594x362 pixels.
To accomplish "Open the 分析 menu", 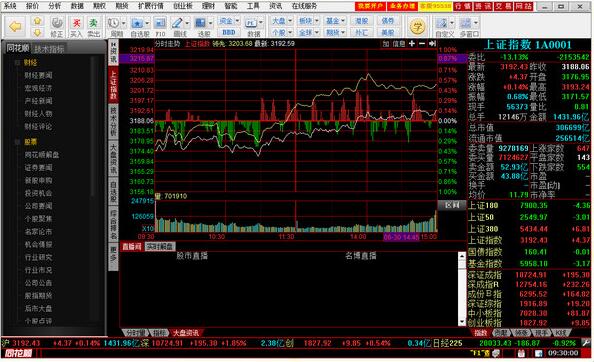I will pyautogui.click(x=55, y=6).
